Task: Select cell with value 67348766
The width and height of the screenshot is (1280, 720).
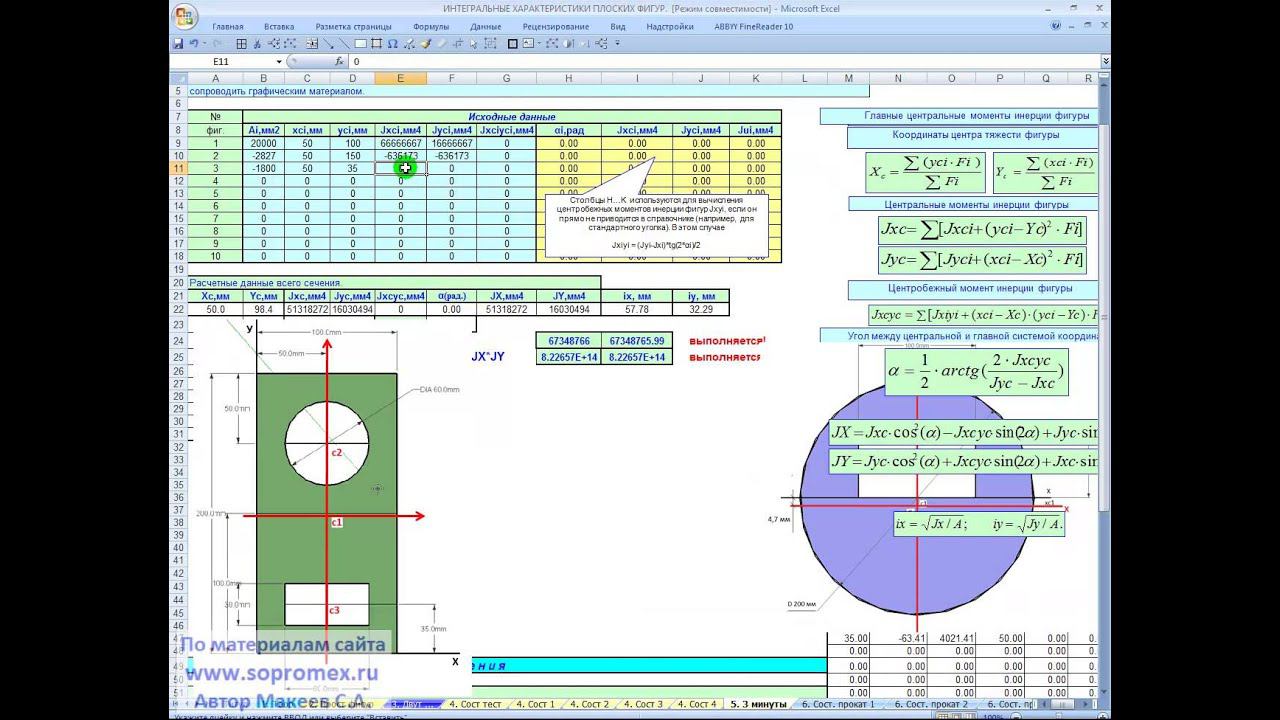Action: tap(568, 341)
